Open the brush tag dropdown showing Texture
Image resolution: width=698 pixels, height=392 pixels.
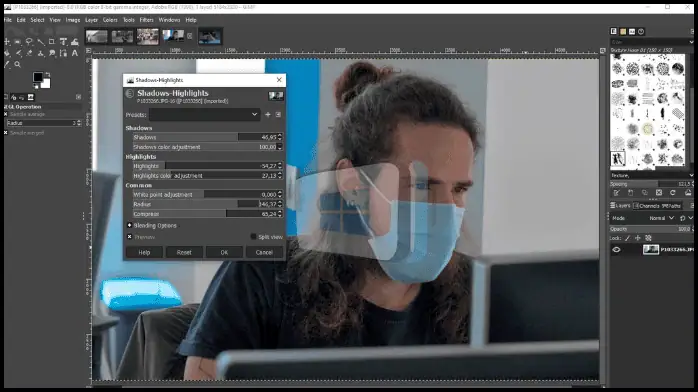click(652, 176)
